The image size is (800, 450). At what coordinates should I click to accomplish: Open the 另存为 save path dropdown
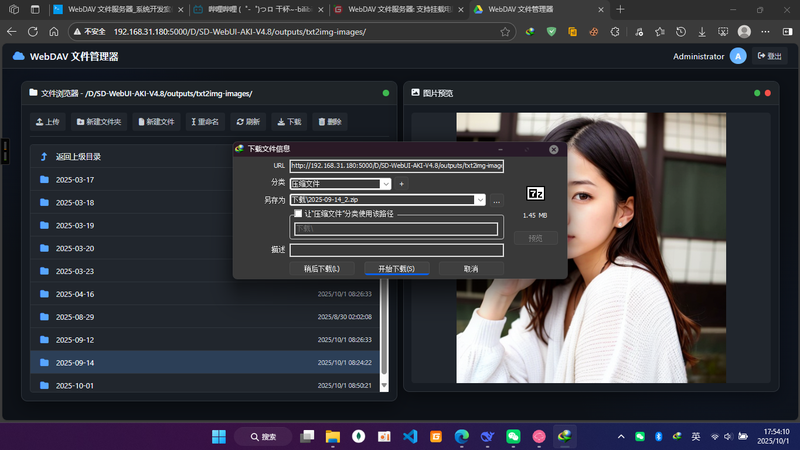coord(480,200)
